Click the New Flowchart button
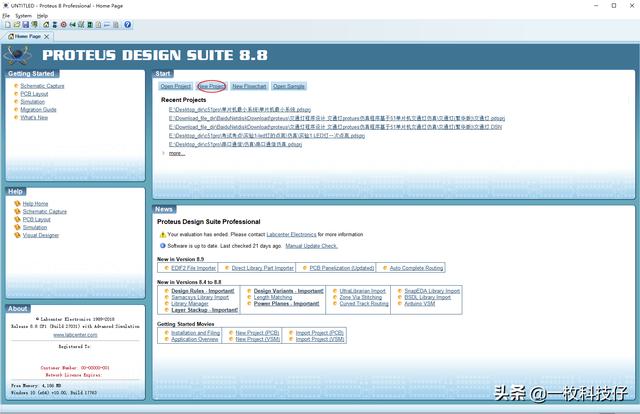The width and height of the screenshot is (640, 414). pos(249,86)
